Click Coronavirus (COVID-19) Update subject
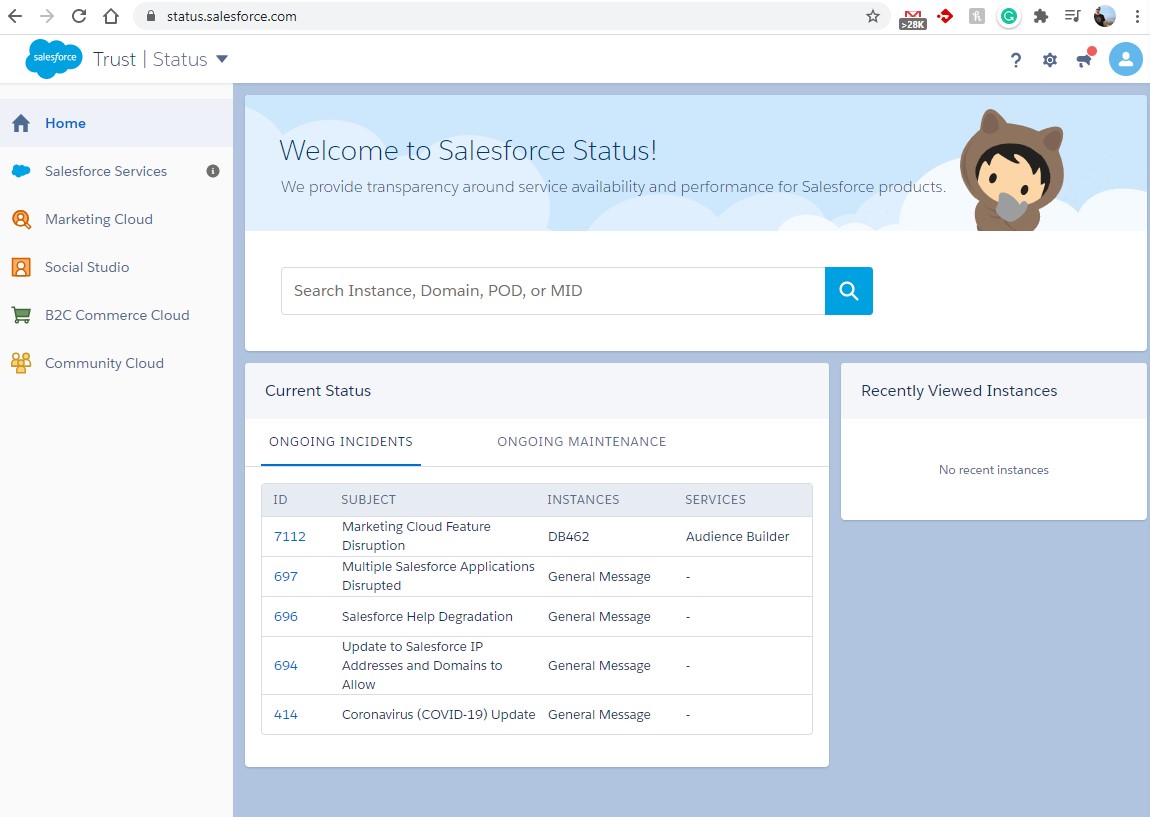The width and height of the screenshot is (1150, 817). [x=439, y=714]
